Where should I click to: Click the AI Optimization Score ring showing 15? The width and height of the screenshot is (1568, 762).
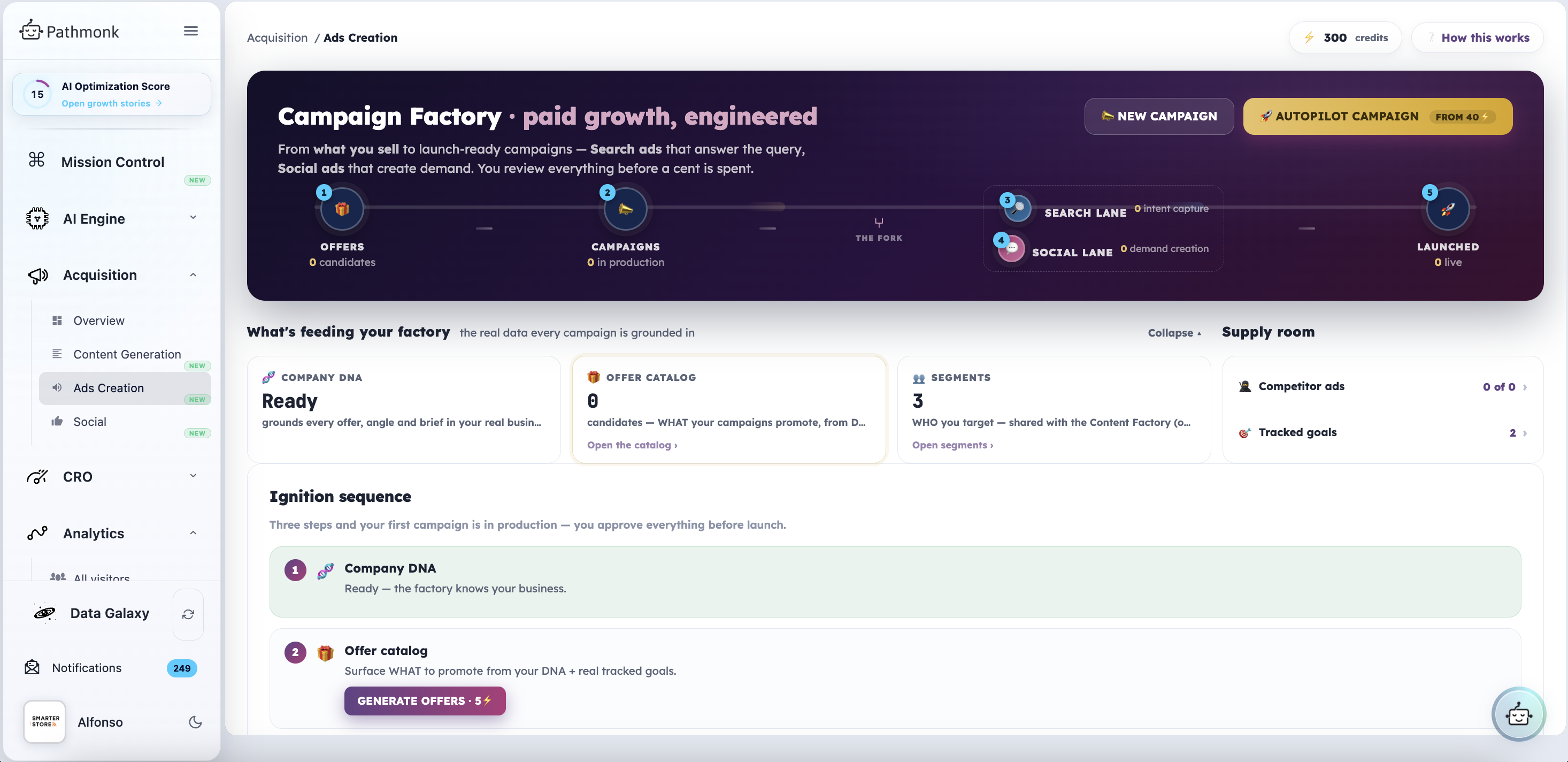[37, 94]
